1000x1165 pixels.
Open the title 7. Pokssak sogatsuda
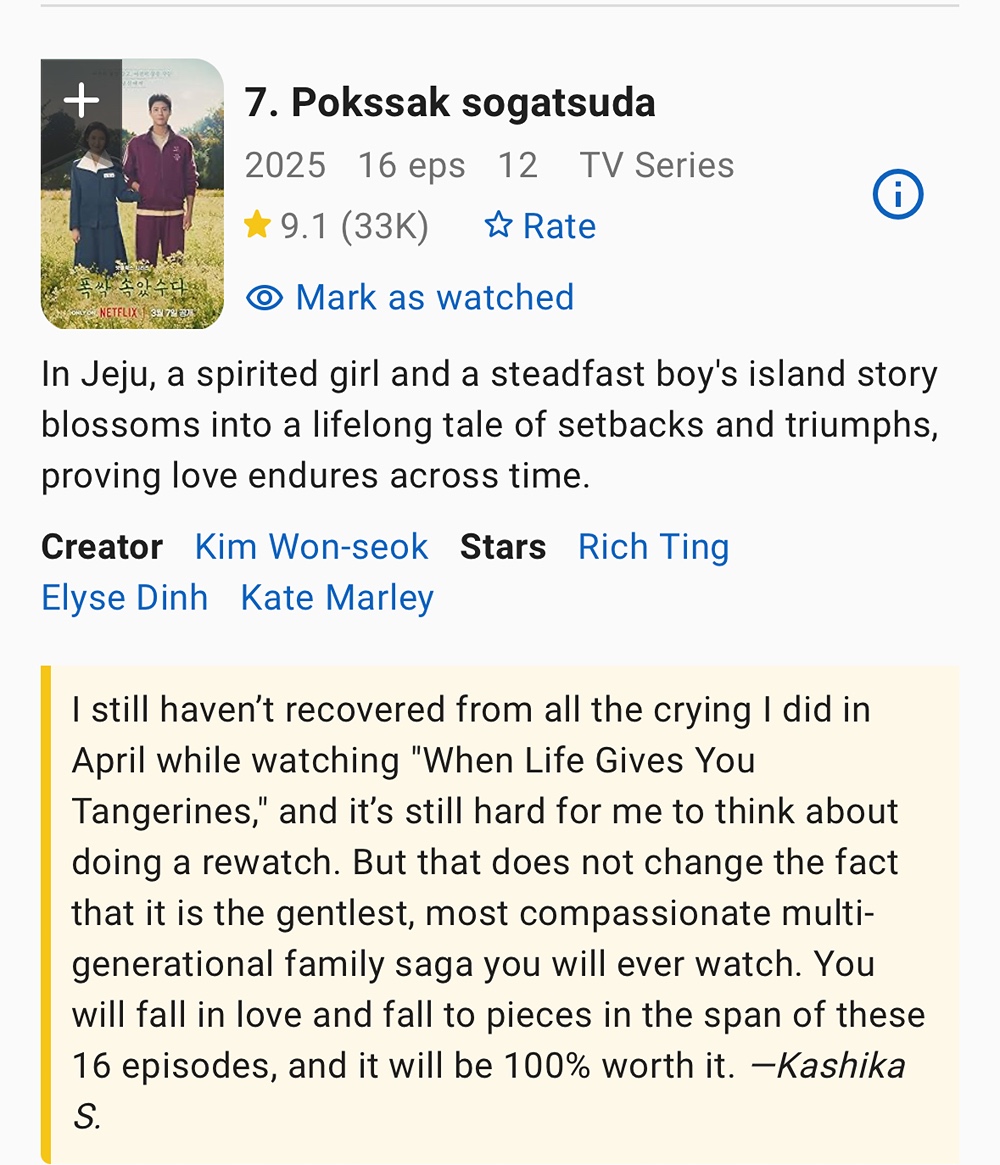[450, 103]
